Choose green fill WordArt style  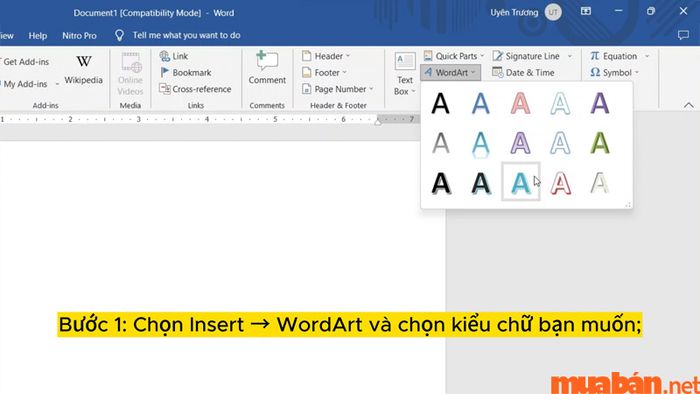click(x=600, y=143)
